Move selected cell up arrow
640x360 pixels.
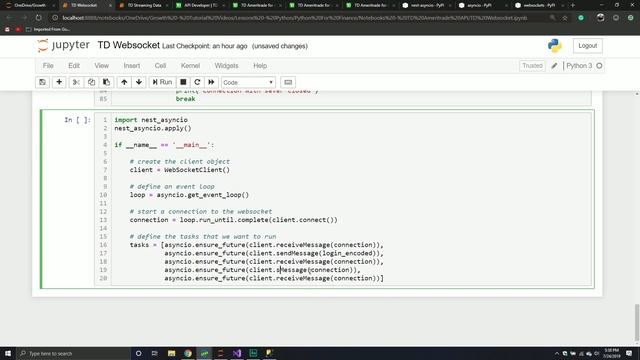click(x=124, y=82)
